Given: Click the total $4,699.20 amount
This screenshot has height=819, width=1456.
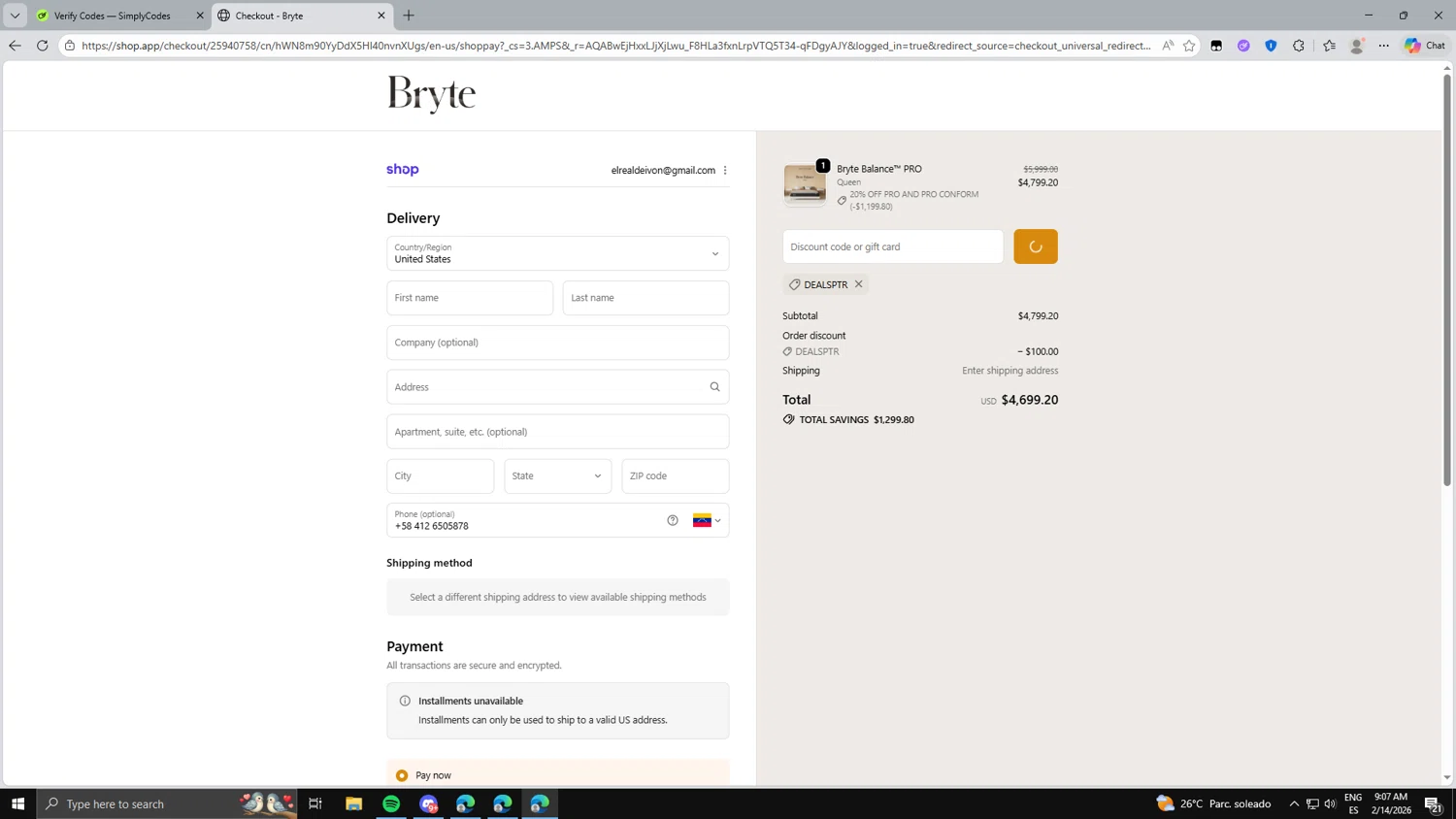Looking at the screenshot, I should 1030,400.
